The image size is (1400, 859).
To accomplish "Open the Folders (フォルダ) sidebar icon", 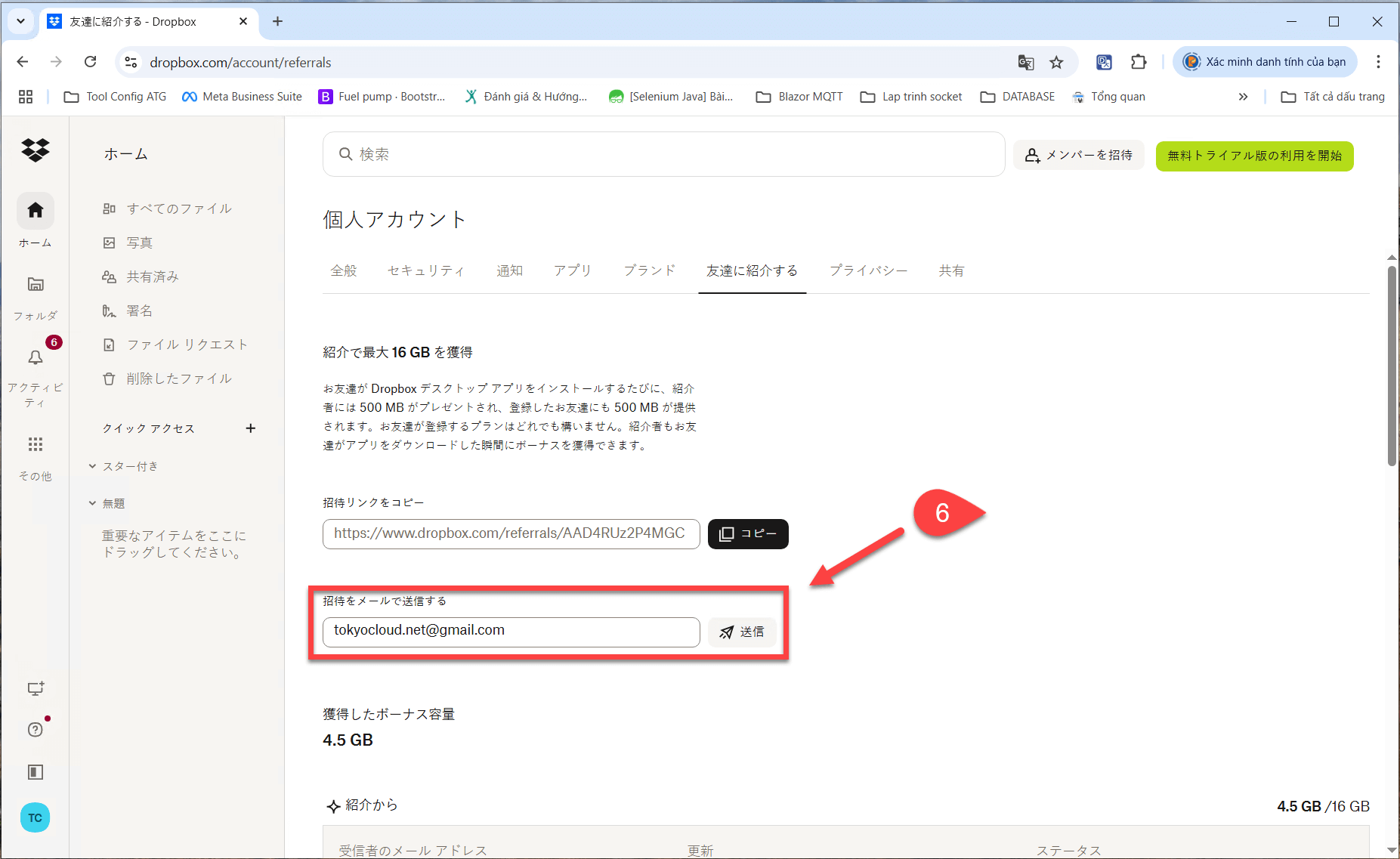I will pyautogui.click(x=36, y=285).
